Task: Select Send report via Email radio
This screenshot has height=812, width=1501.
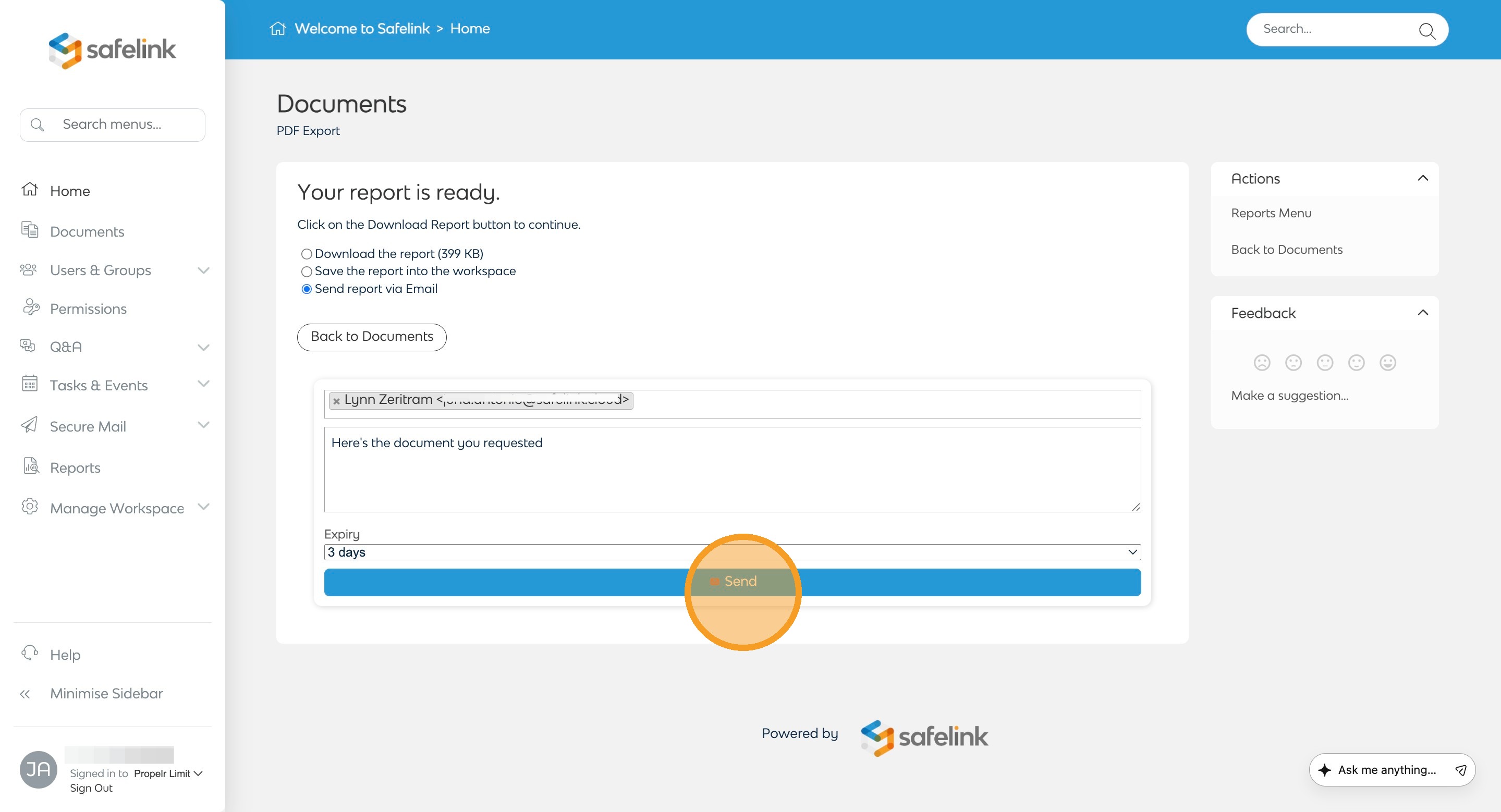Action: [x=307, y=289]
